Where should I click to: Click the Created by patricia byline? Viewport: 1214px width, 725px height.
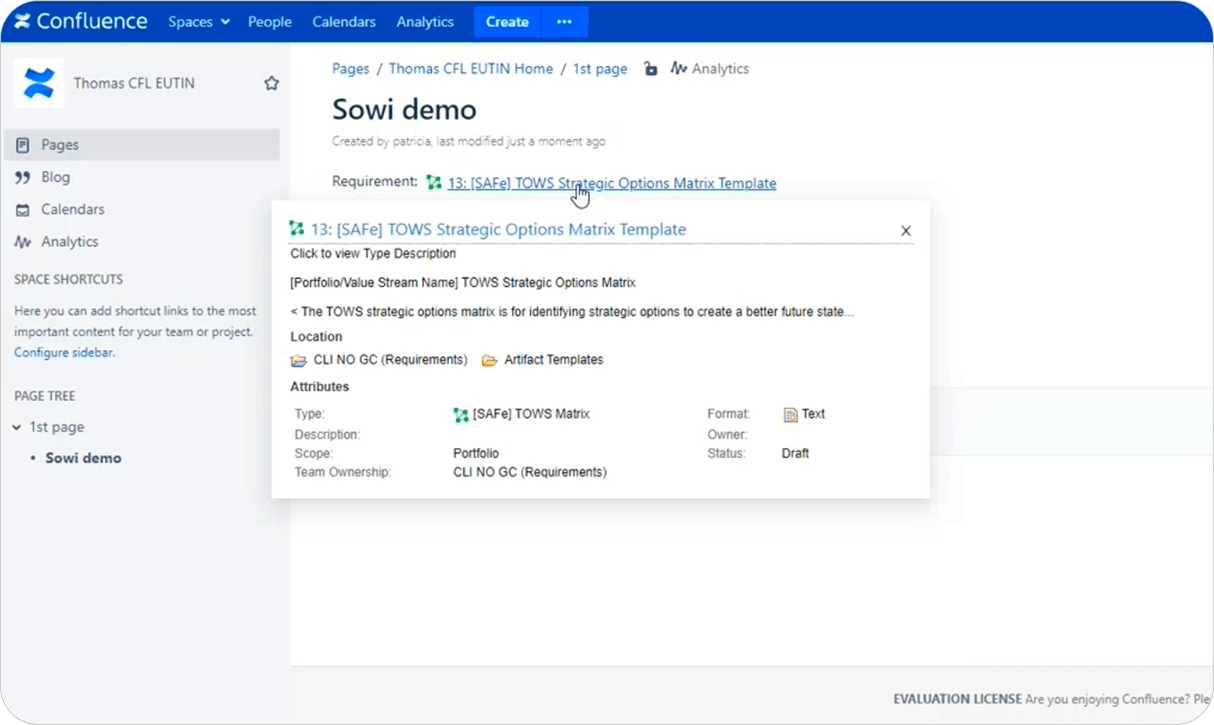click(468, 142)
